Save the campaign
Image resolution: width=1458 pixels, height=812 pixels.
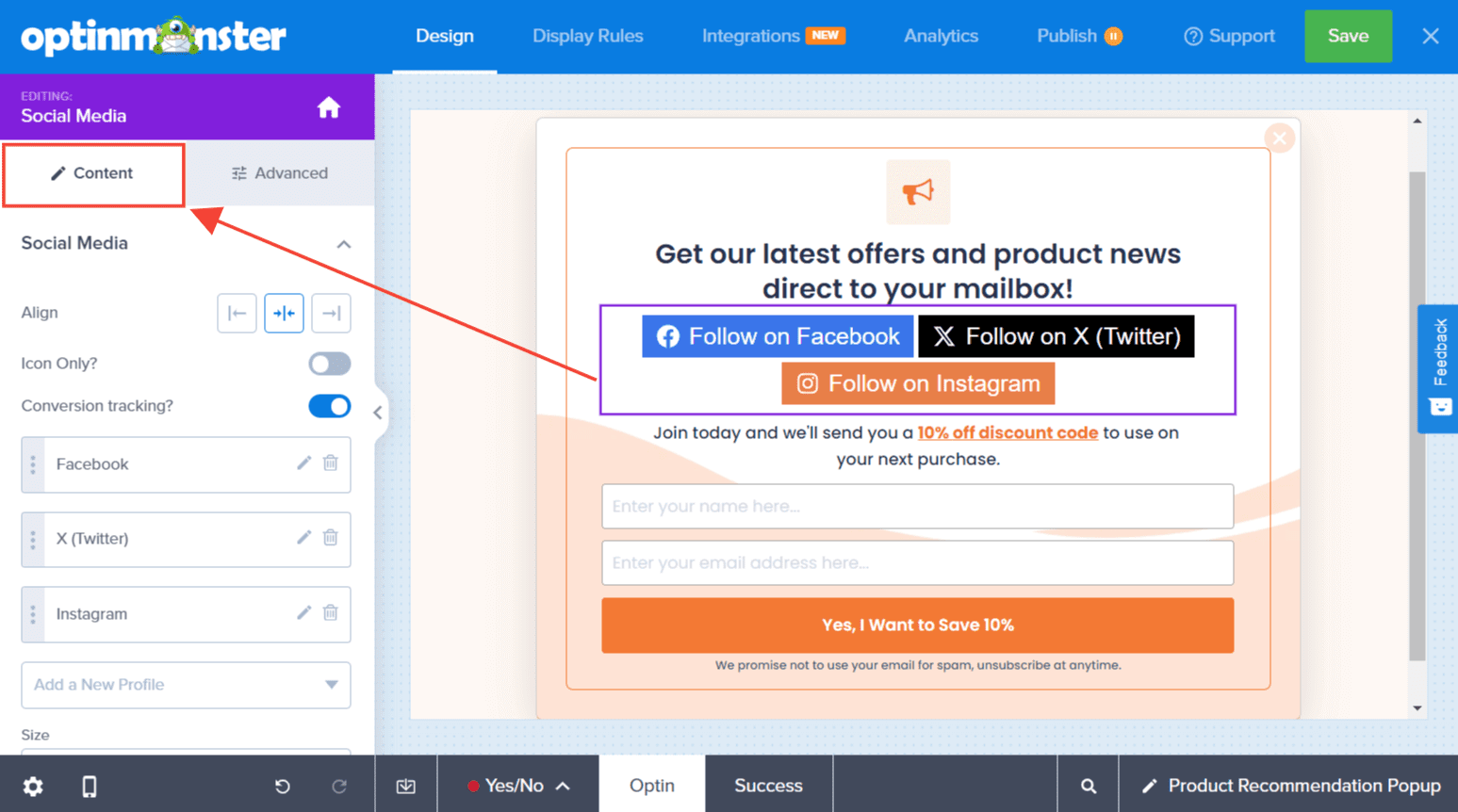point(1348,36)
